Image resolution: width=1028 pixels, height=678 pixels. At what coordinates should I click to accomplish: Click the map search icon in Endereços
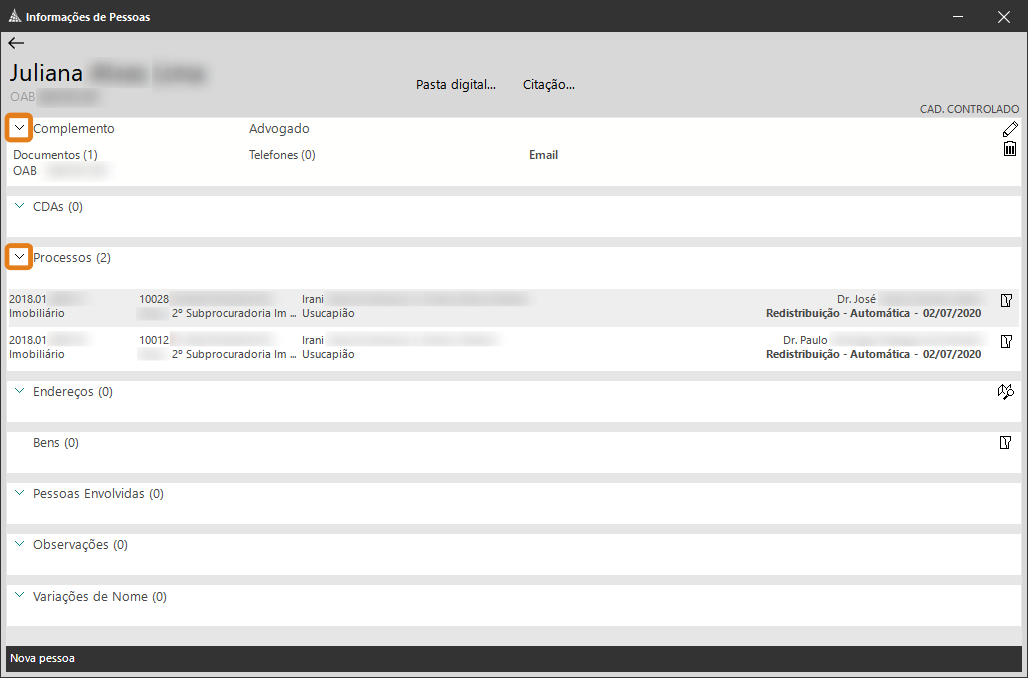pyautogui.click(x=1006, y=392)
